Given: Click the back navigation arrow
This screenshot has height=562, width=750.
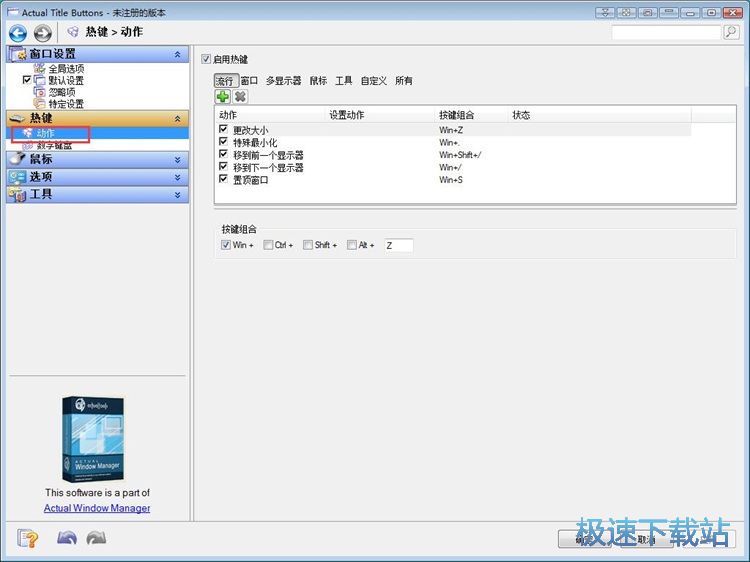Looking at the screenshot, I should click(18, 33).
